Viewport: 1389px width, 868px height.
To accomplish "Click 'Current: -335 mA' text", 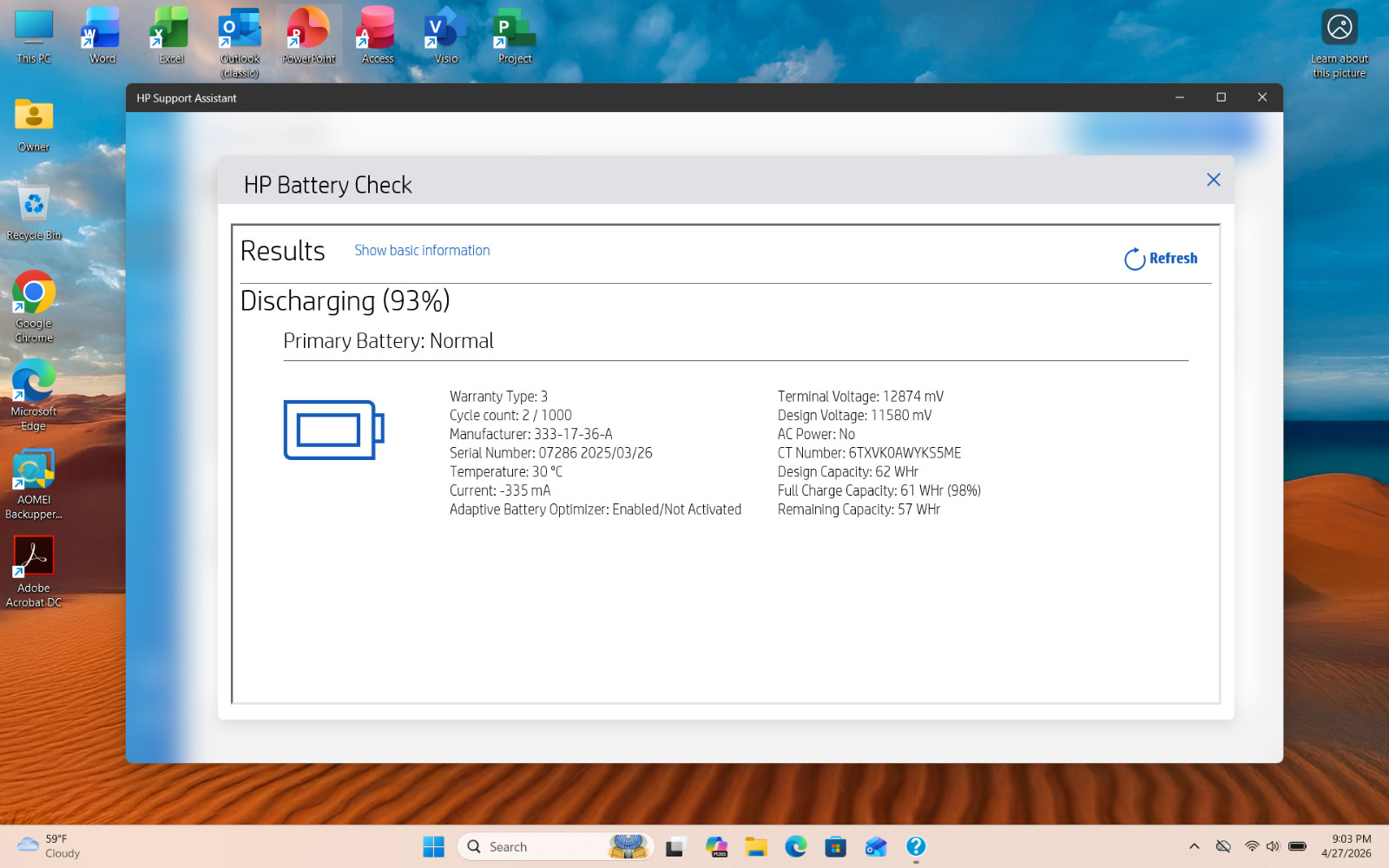I will pos(500,490).
